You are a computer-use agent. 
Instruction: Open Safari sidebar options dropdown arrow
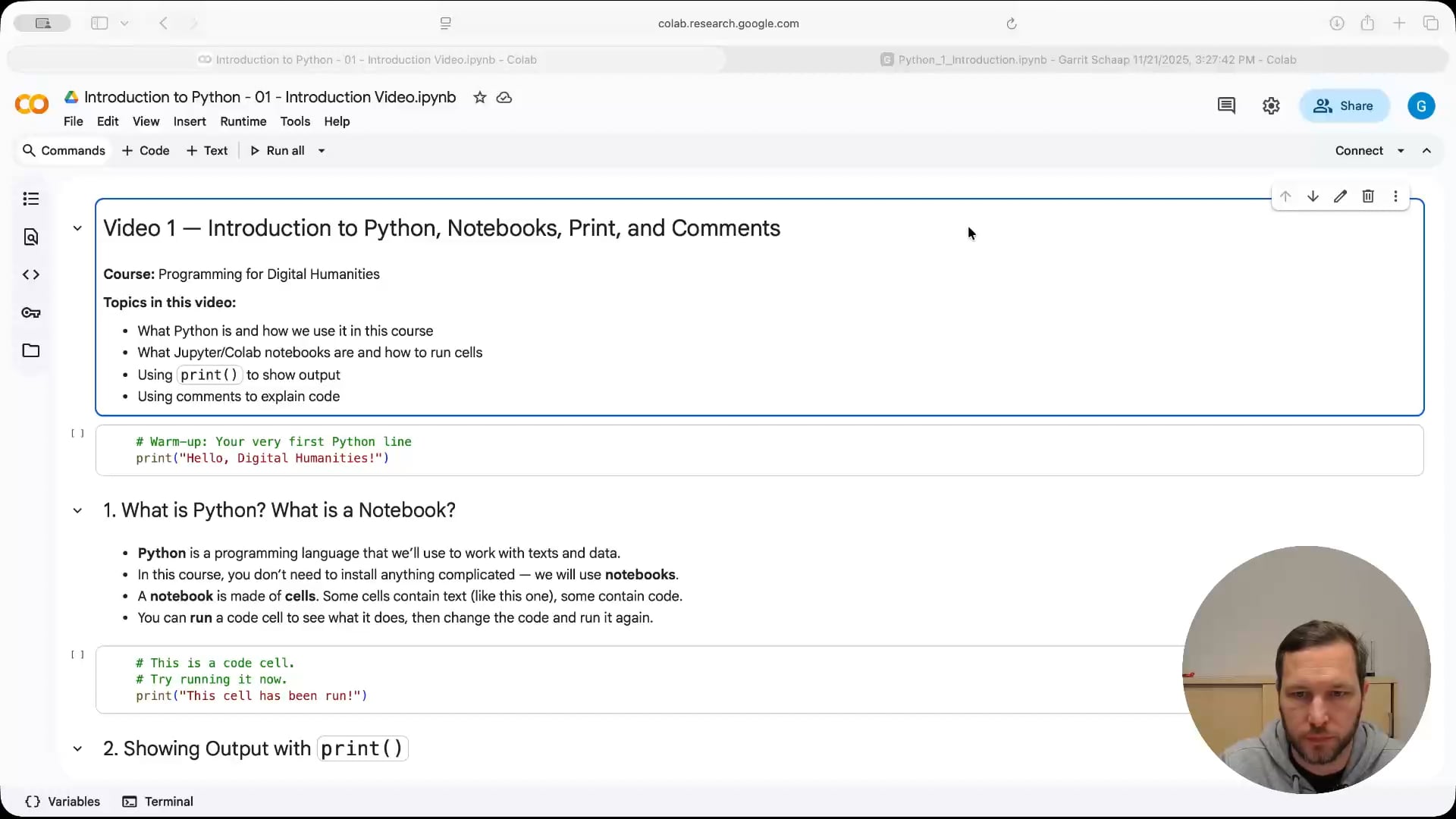pyautogui.click(x=124, y=23)
